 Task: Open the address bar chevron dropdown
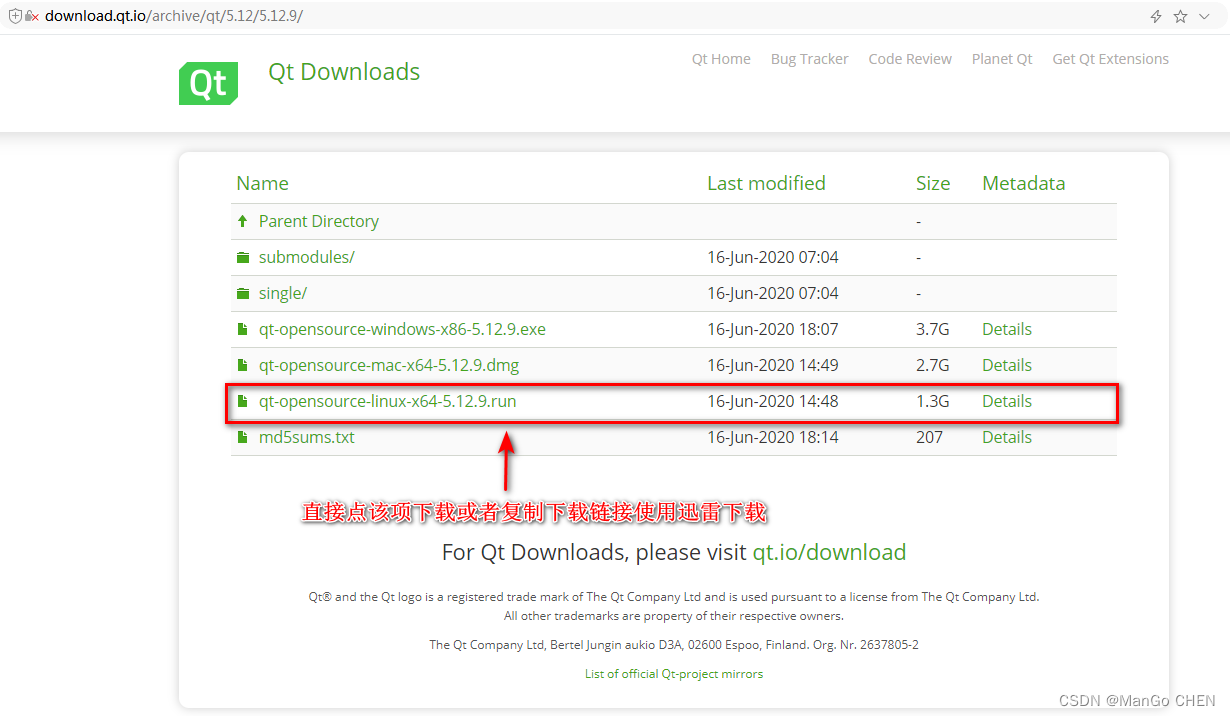[1204, 16]
